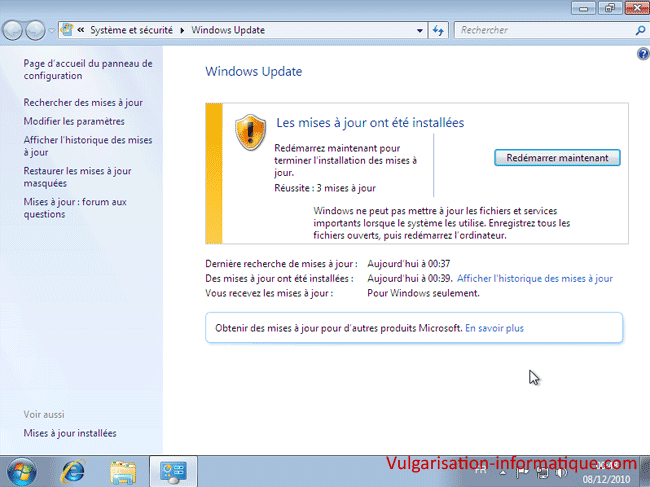Click the refresh button beside address bar

[438, 30]
